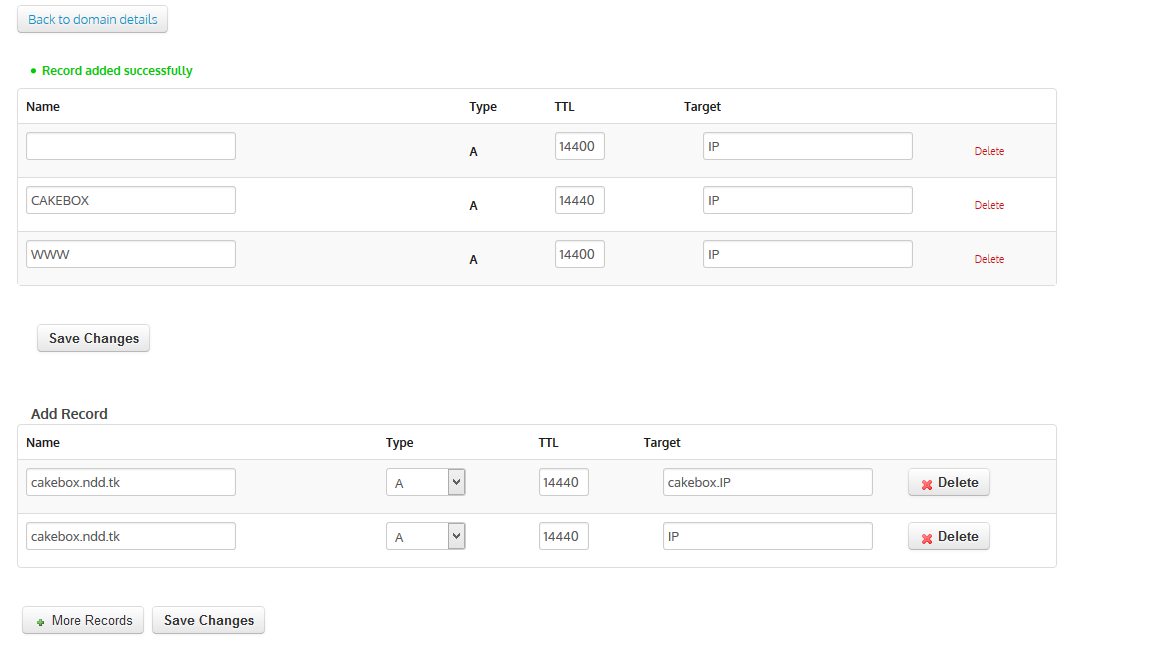Delete the empty-name A record

(988, 151)
